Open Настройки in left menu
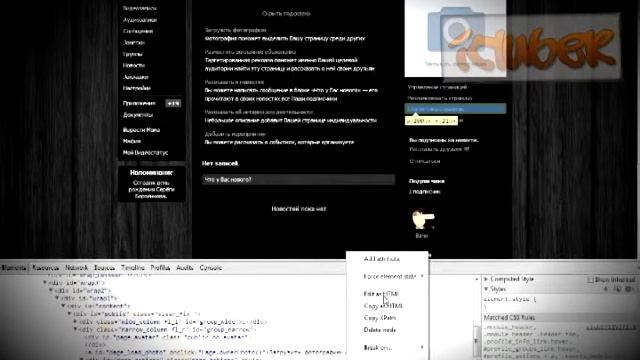 click(x=137, y=88)
